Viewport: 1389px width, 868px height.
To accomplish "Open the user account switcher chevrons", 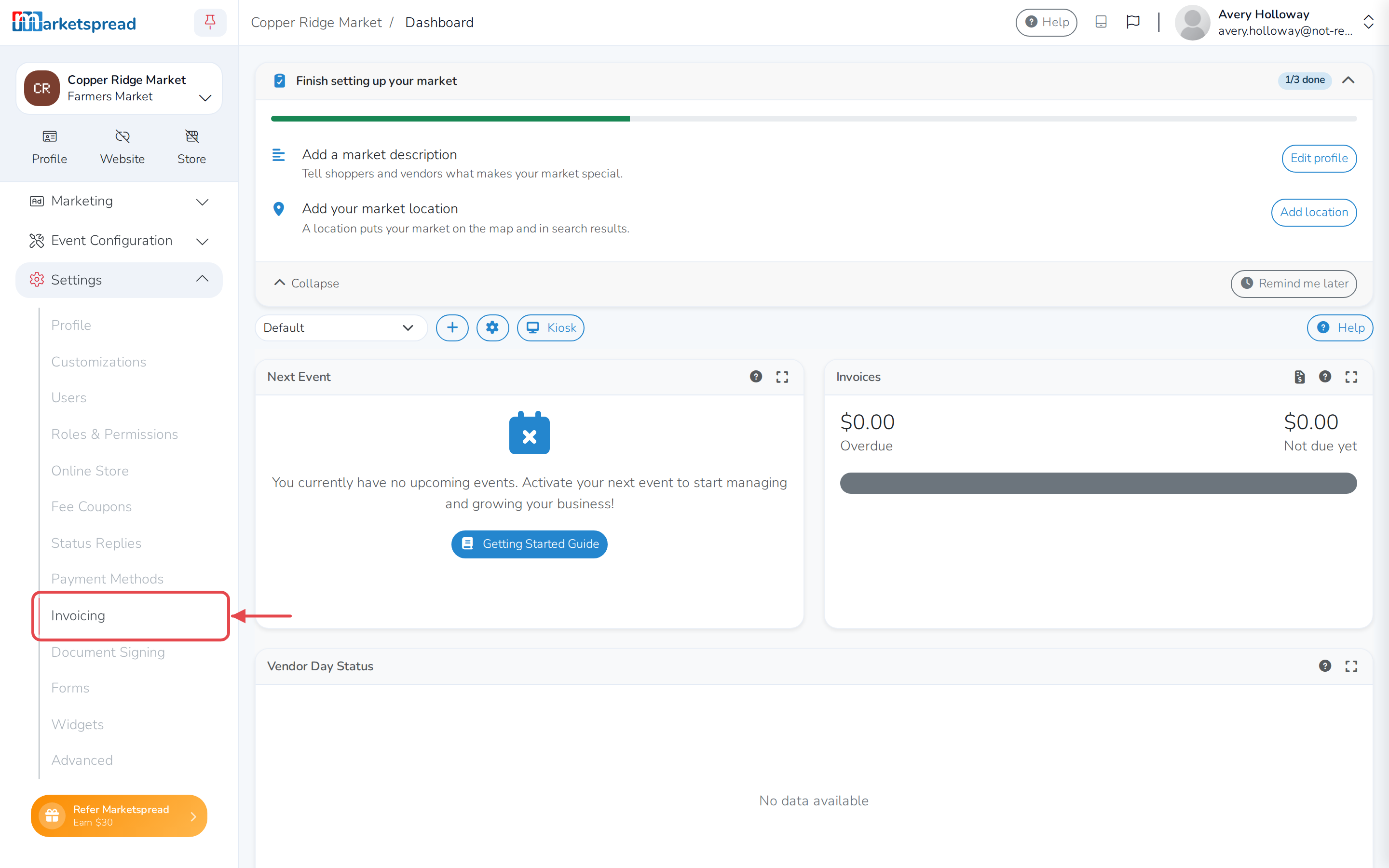I will [x=1369, y=22].
